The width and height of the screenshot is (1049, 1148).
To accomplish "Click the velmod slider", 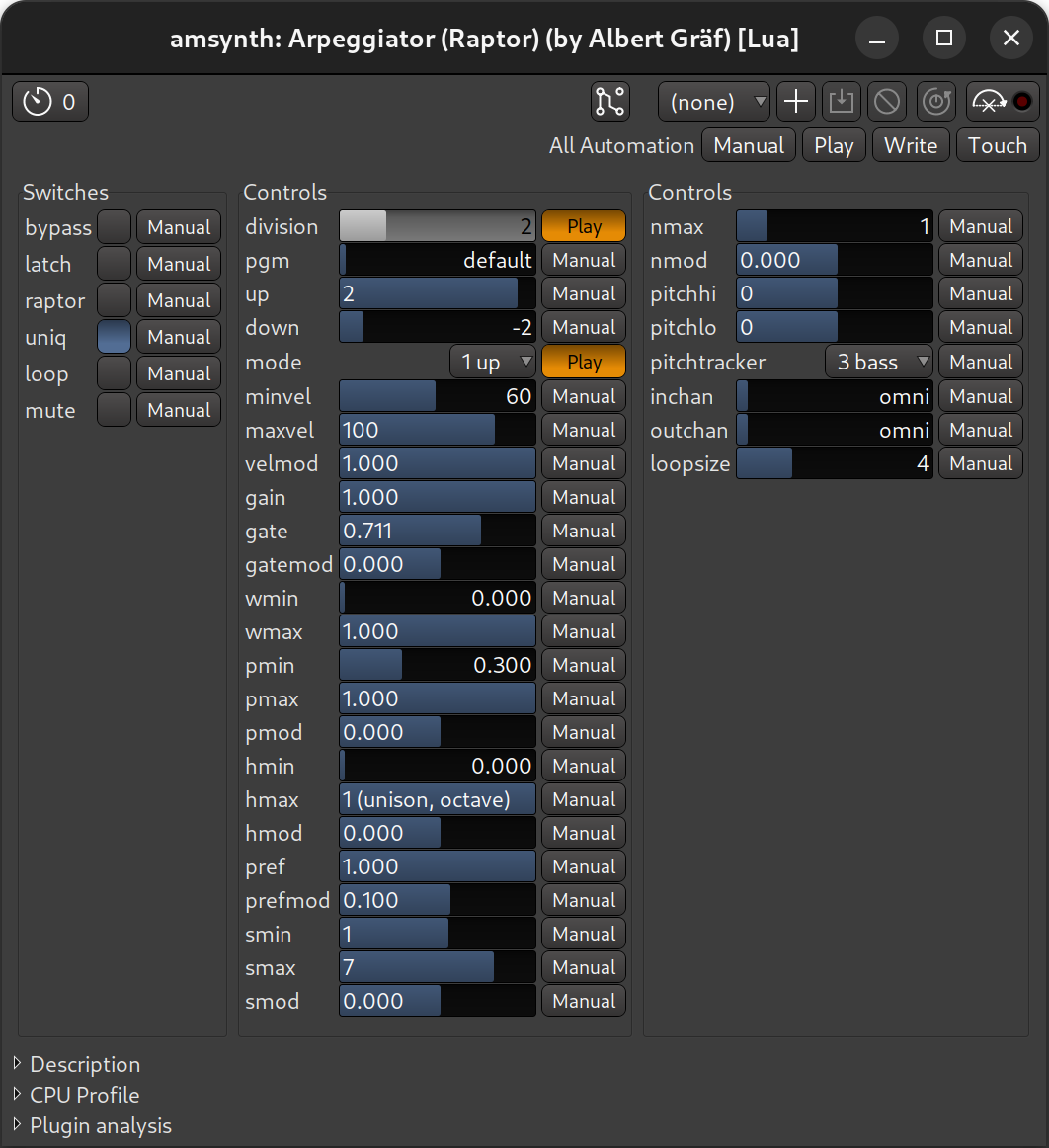I will coord(438,463).
